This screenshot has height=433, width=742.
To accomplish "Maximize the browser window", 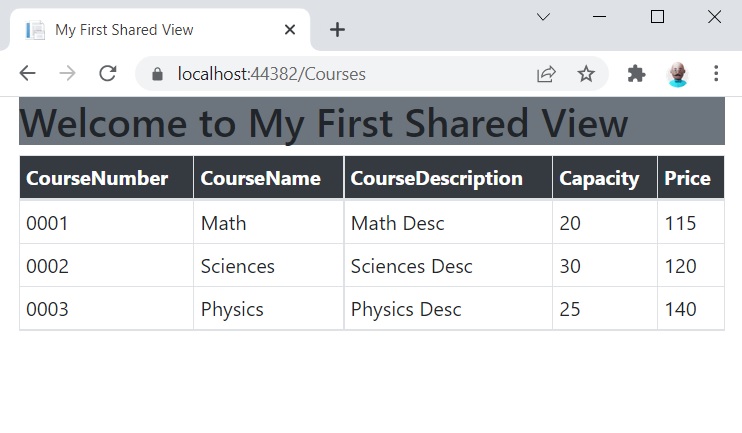I will coord(657,17).
